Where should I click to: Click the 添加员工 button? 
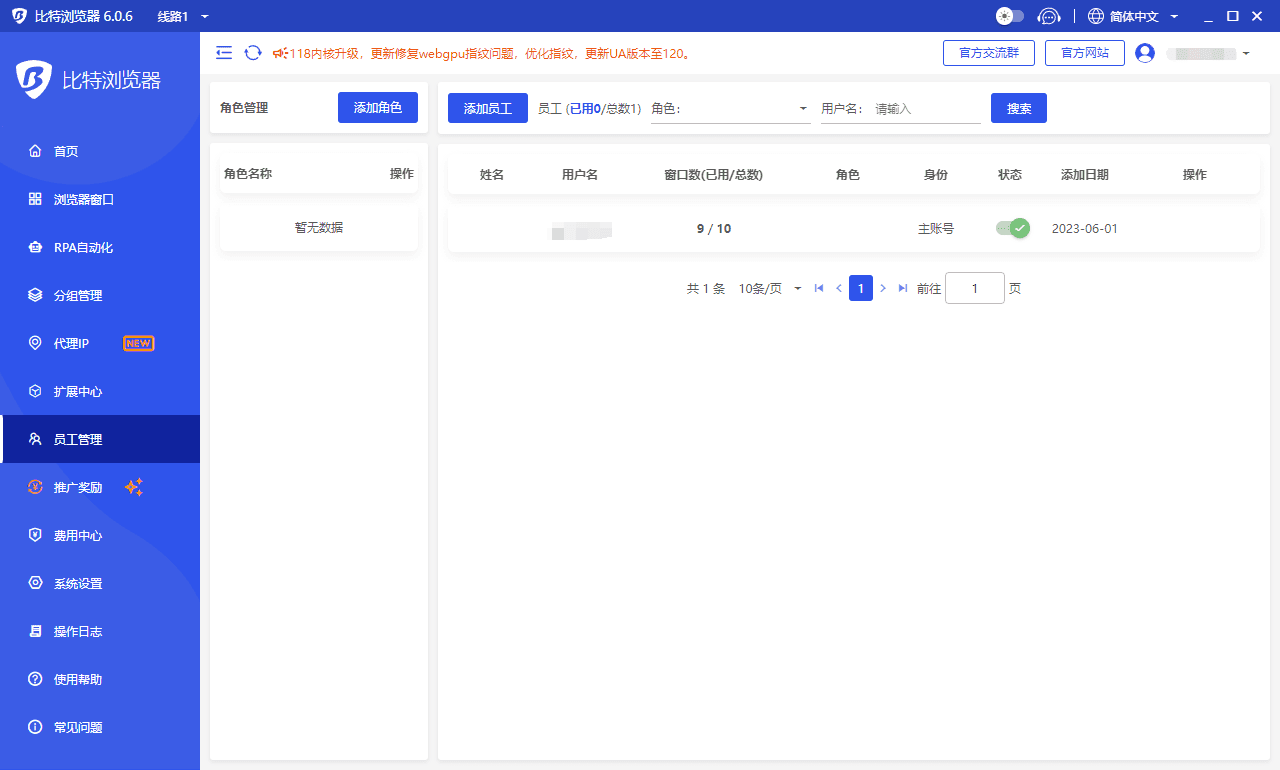(487, 107)
